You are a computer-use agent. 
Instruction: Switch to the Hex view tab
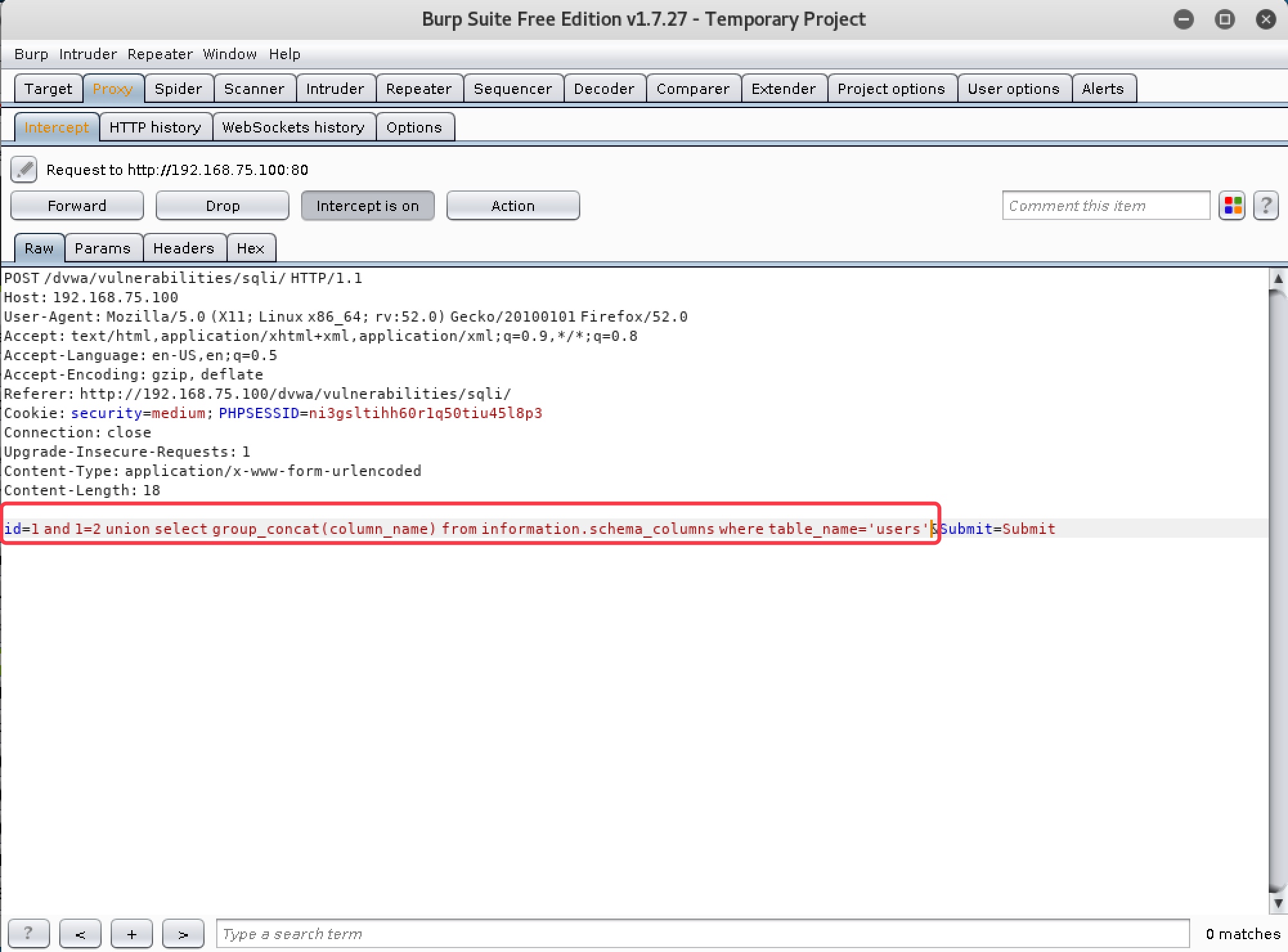point(251,248)
